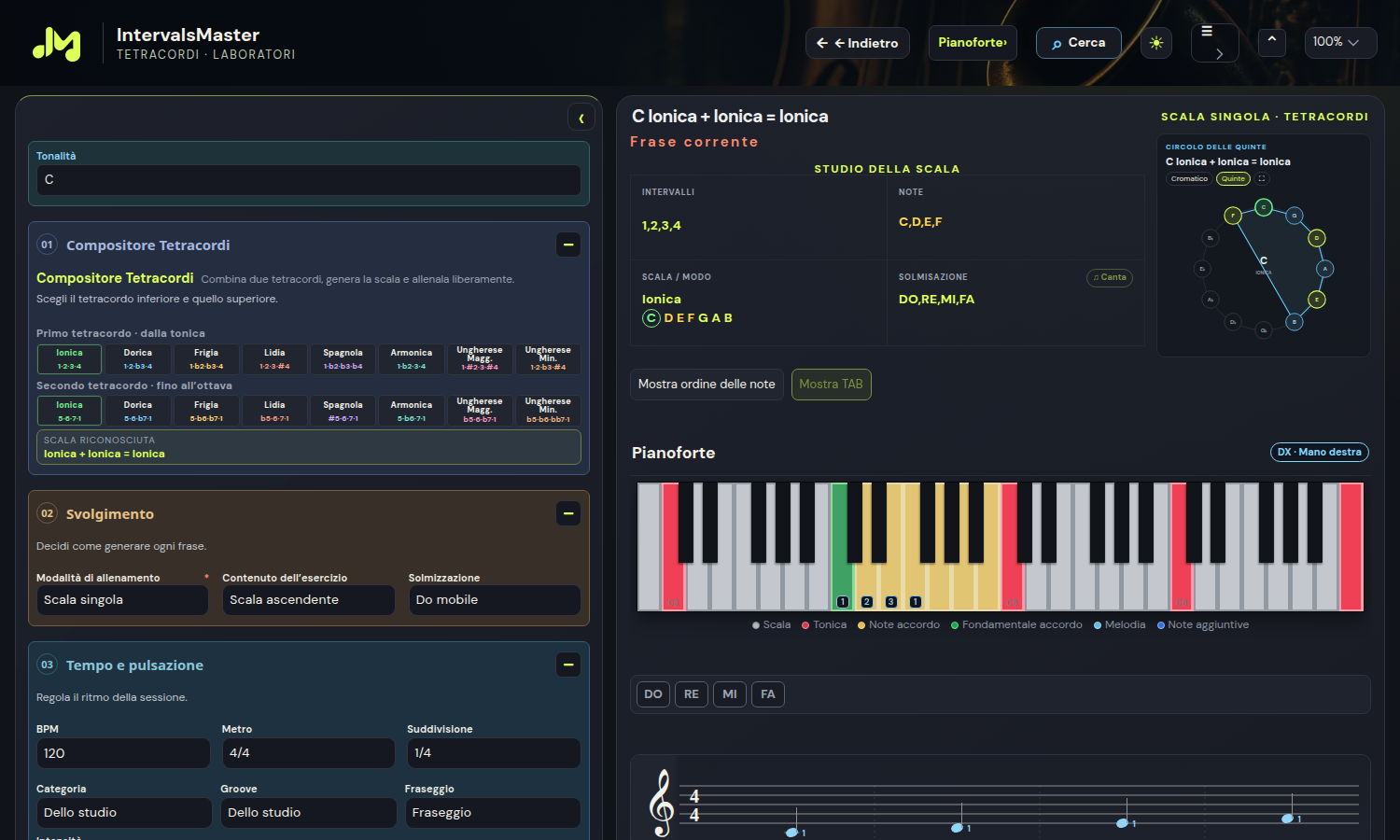Collapse the Svolgimento section
Screen dimensions: 1400x840
[568, 513]
